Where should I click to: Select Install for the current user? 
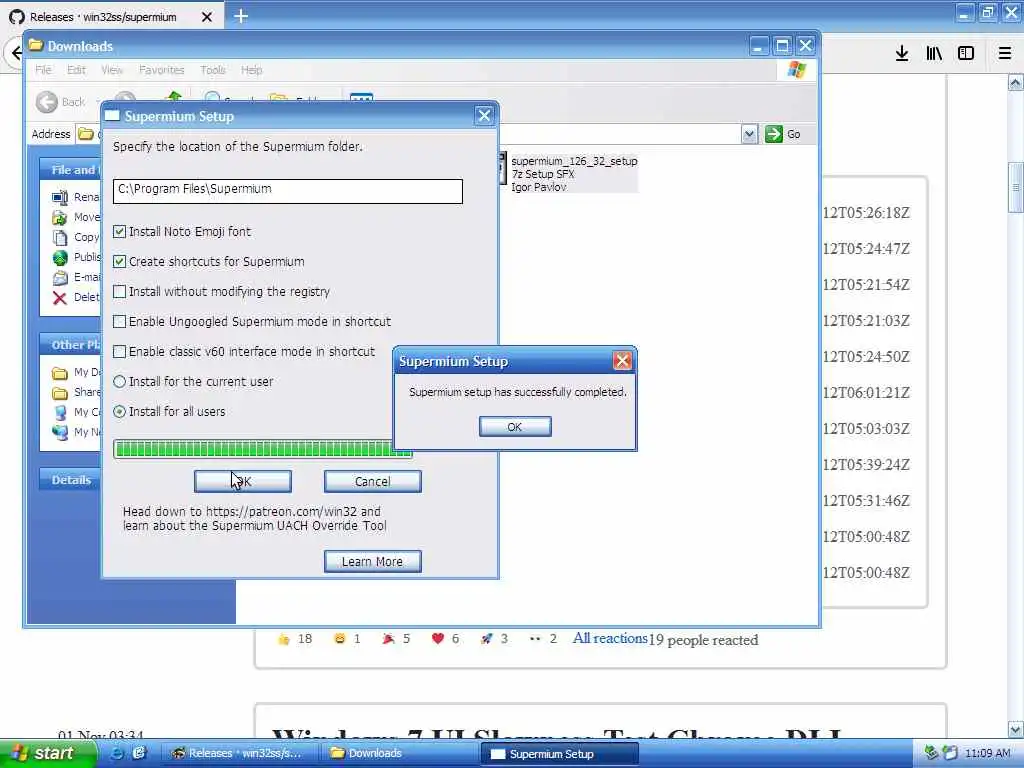(x=120, y=381)
